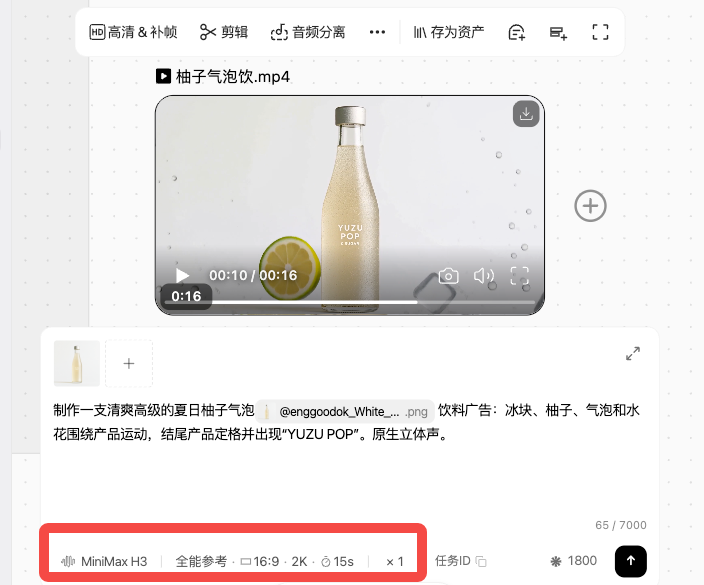This screenshot has width=704, height=585.
Task: Enter video fullscreen in player controls
Action: tap(519, 276)
